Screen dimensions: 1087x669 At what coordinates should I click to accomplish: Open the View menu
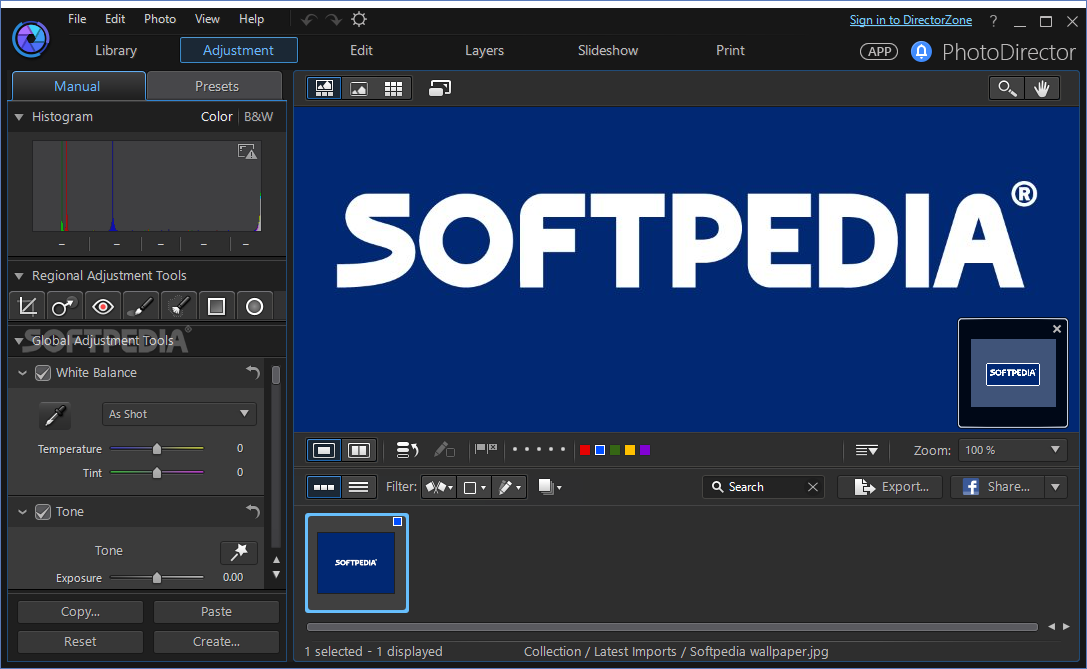coord(207,19)
